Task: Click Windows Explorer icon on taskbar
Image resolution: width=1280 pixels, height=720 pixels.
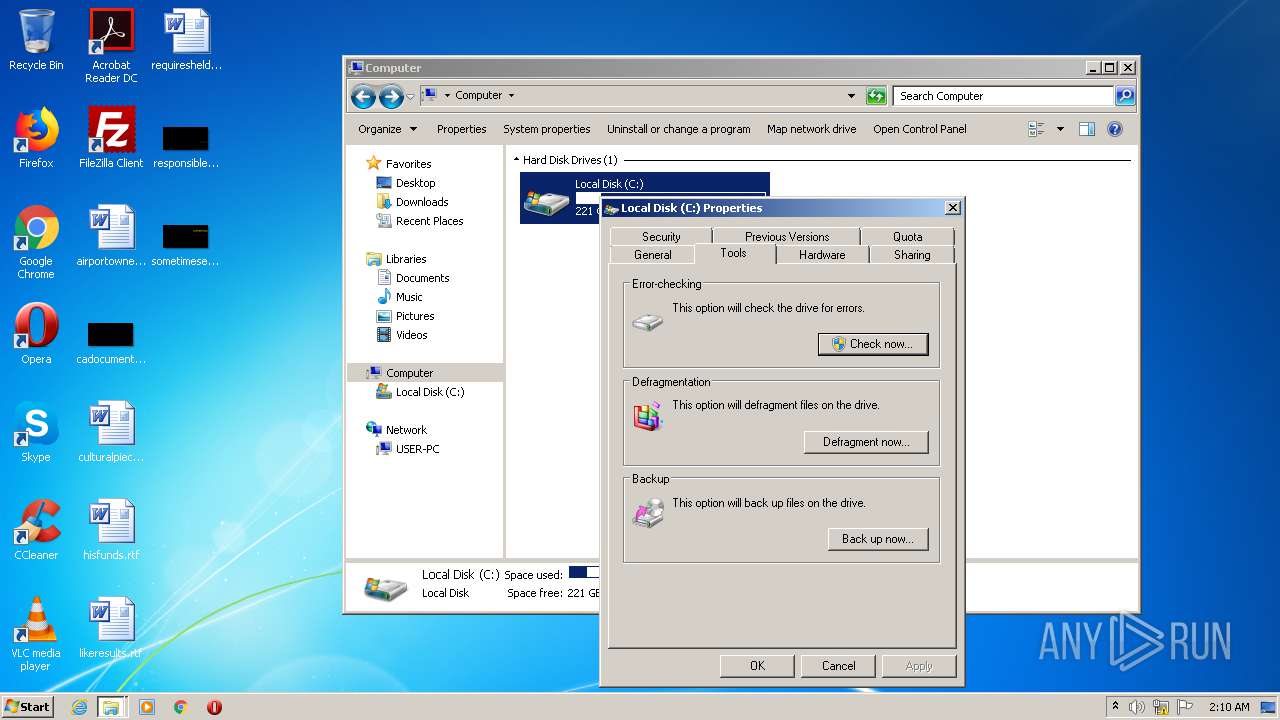Action: [111, 707]
